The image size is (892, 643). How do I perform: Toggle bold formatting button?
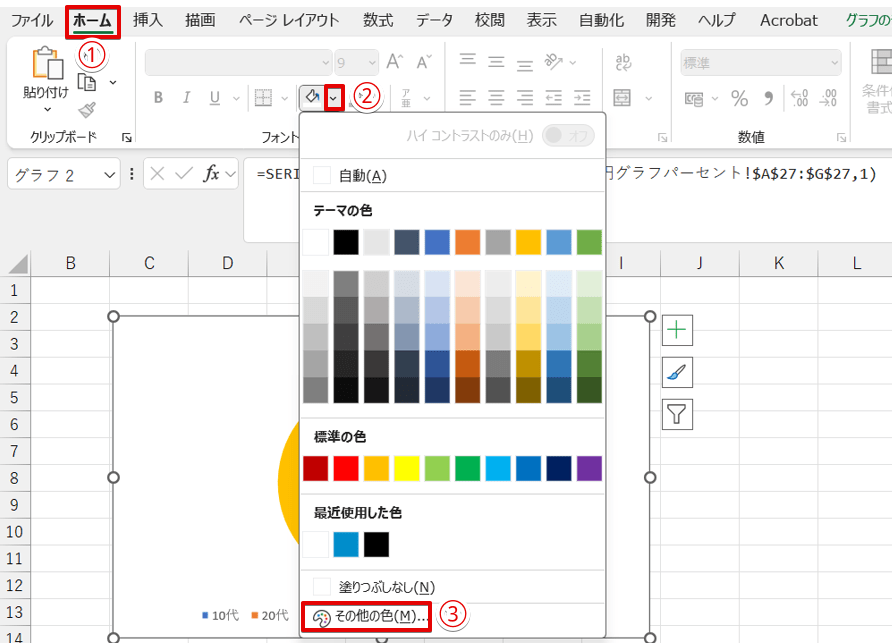(158, 98)
